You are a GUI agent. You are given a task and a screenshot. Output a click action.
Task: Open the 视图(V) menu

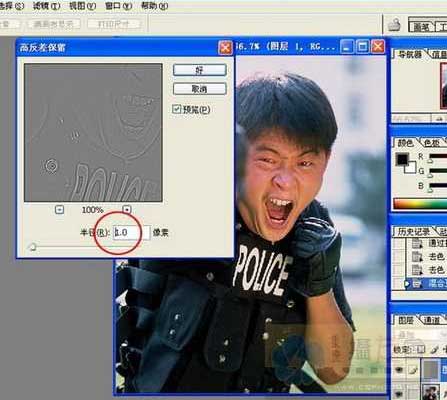[82, 6]
